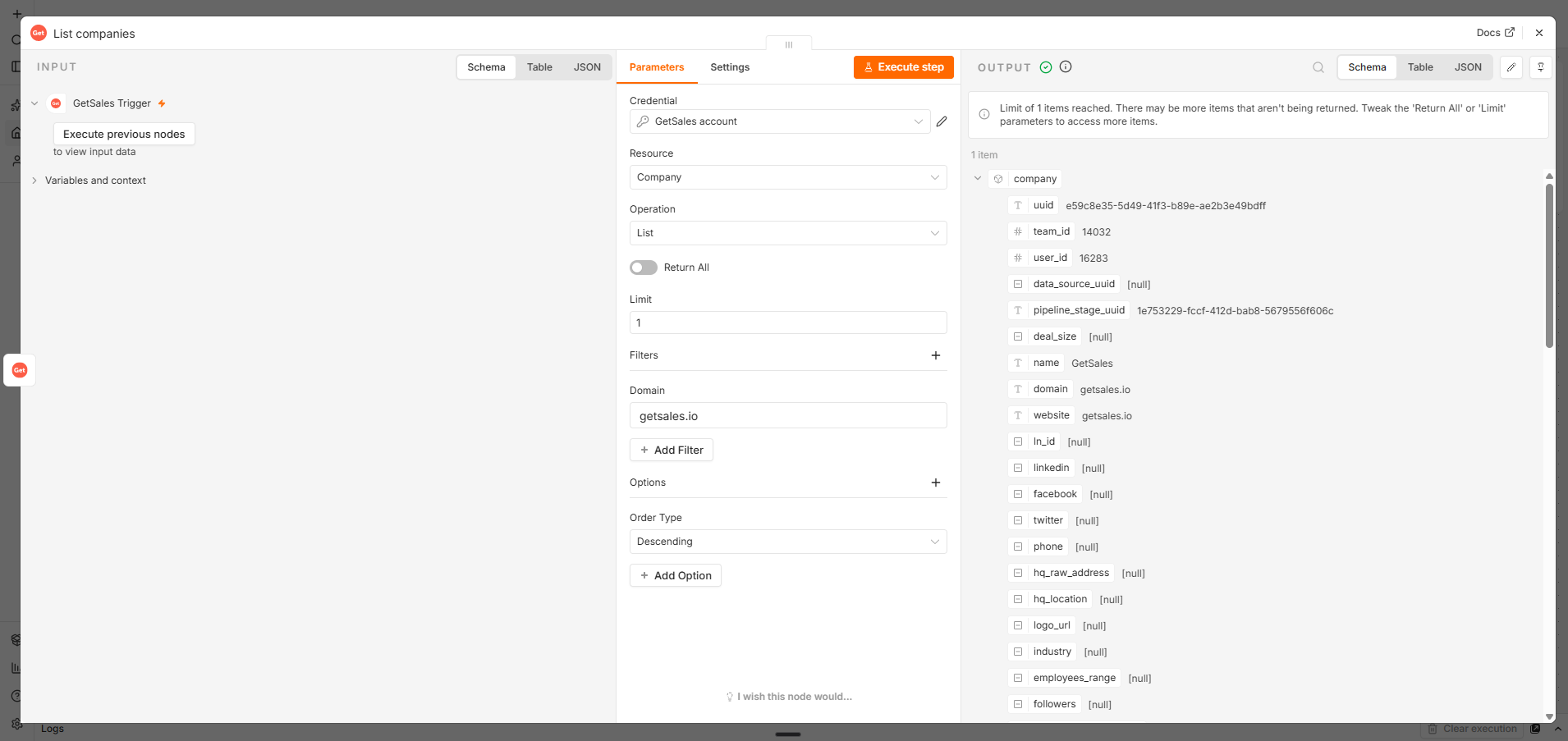This screenshot has height=741, width=1568.
Task: Click the output info circle icon
Action: (1066, 67)
